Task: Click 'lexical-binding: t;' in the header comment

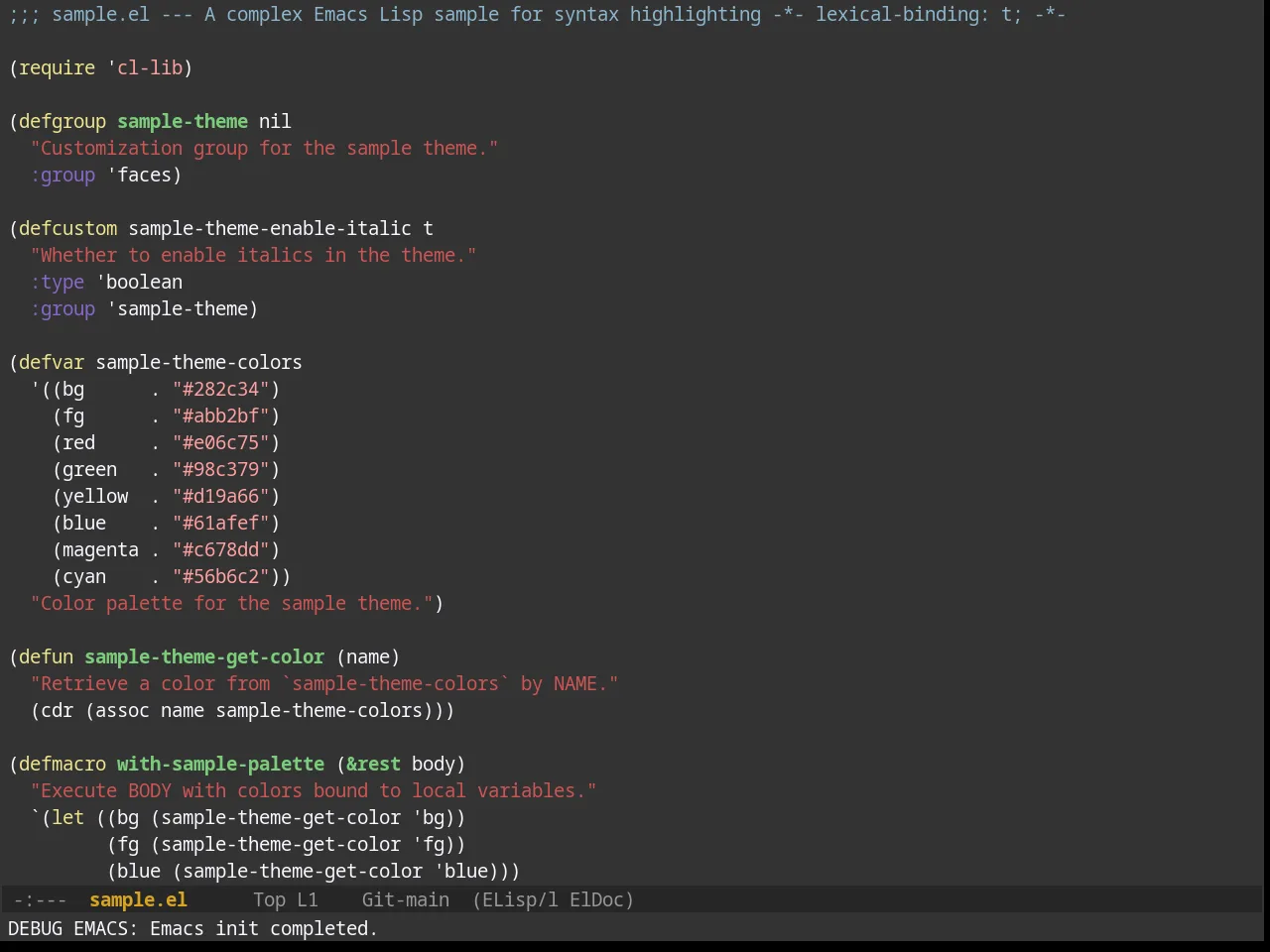Action: (919, 14)
